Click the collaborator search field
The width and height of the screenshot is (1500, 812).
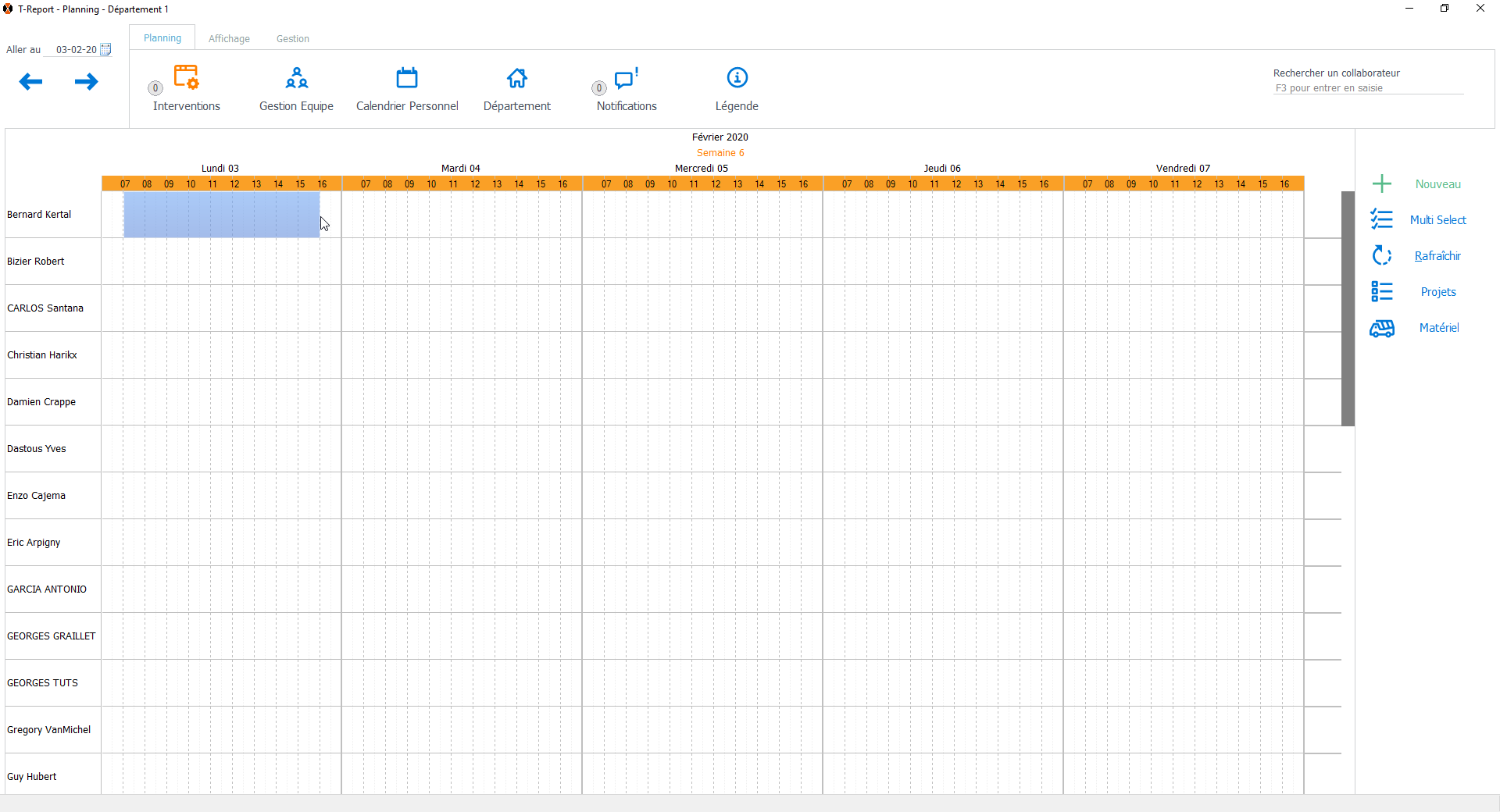point(1367,88)
